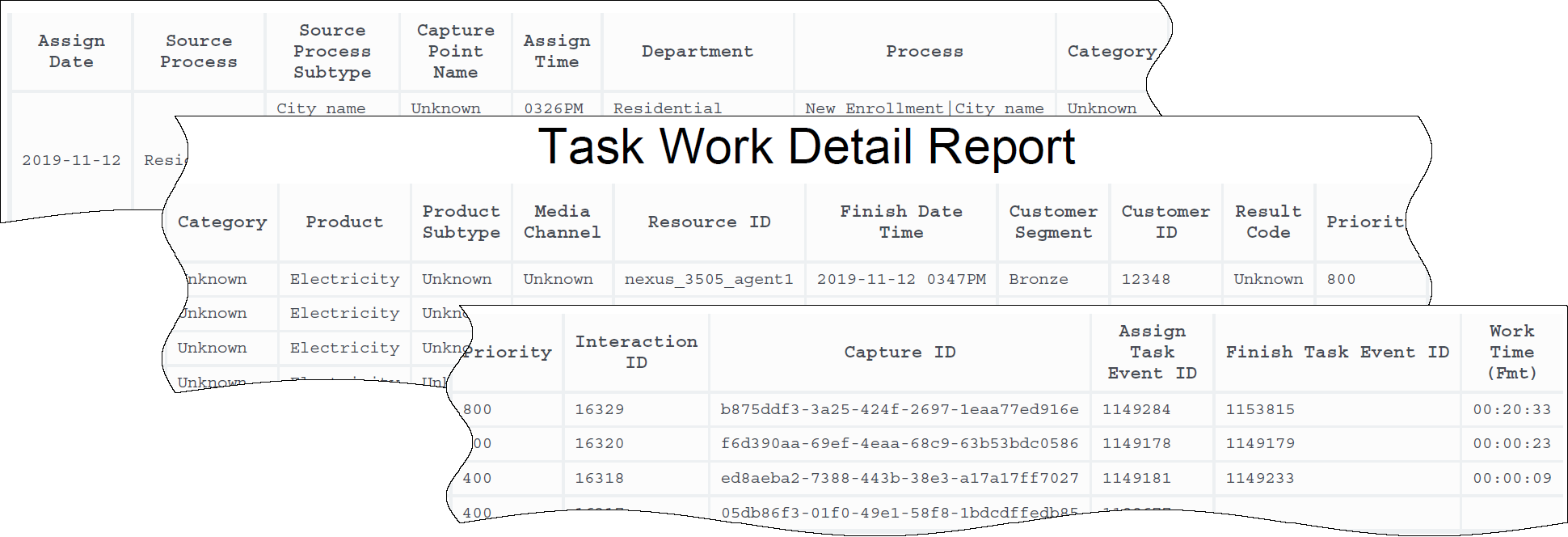Click the Capture ID column header
The height and width of the screenshot is (537, 1568).
tap(900, 352)
